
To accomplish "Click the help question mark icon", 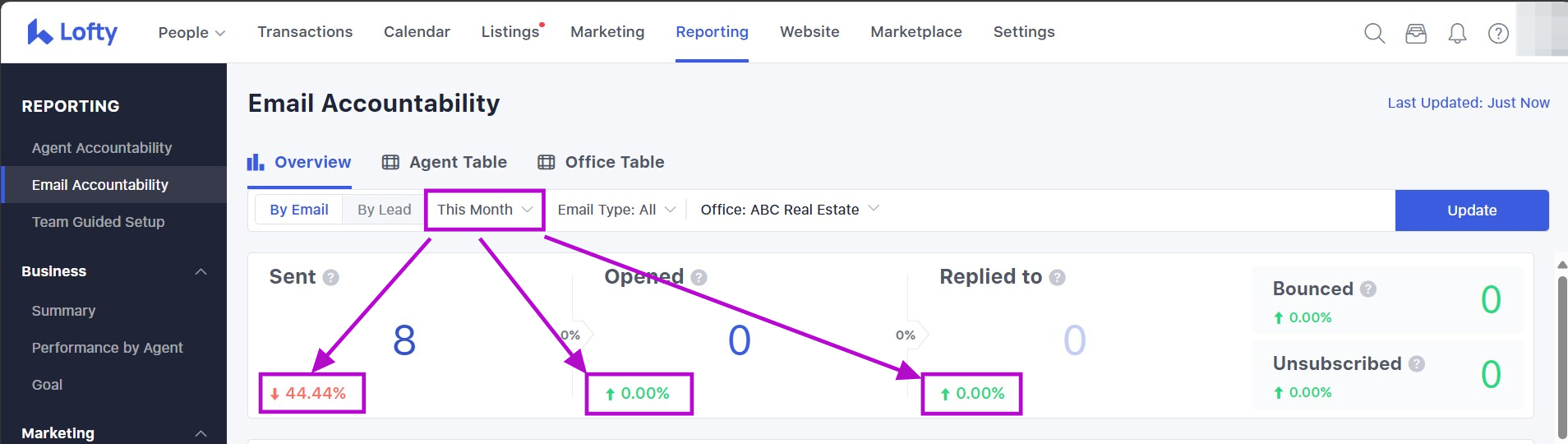I will (x=1498, y=33).
